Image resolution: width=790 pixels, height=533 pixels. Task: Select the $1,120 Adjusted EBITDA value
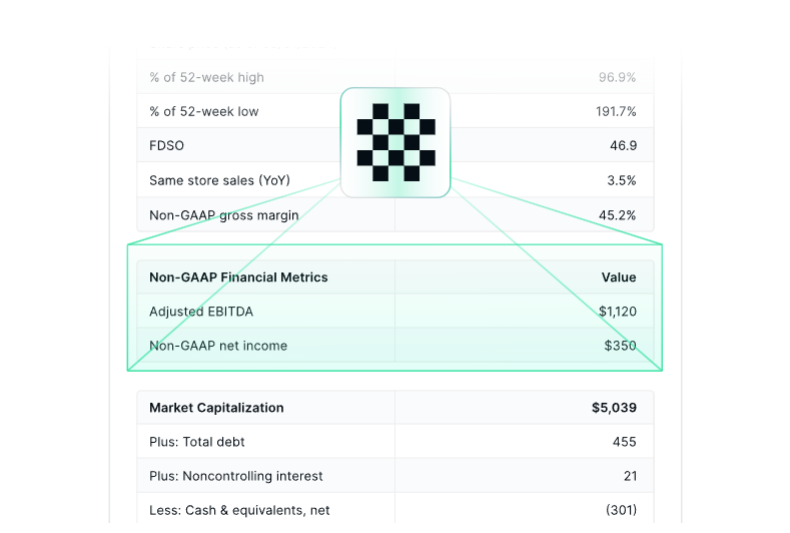[x=617, y=311]
